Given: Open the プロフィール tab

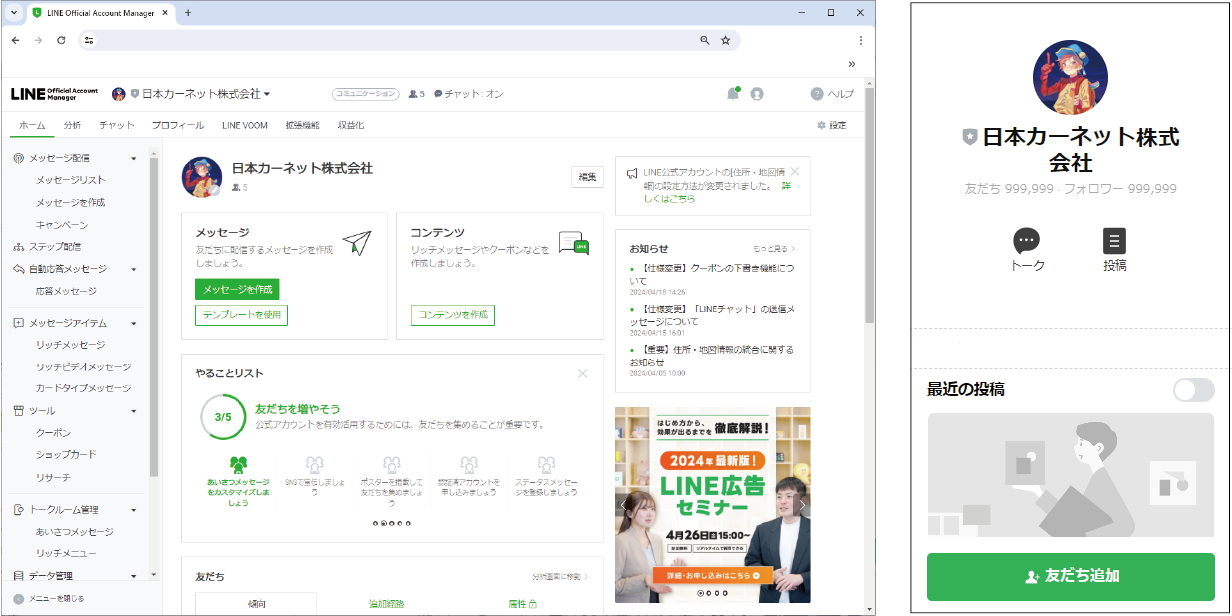Looking at the screenshot, I should [x=178, y=125].
